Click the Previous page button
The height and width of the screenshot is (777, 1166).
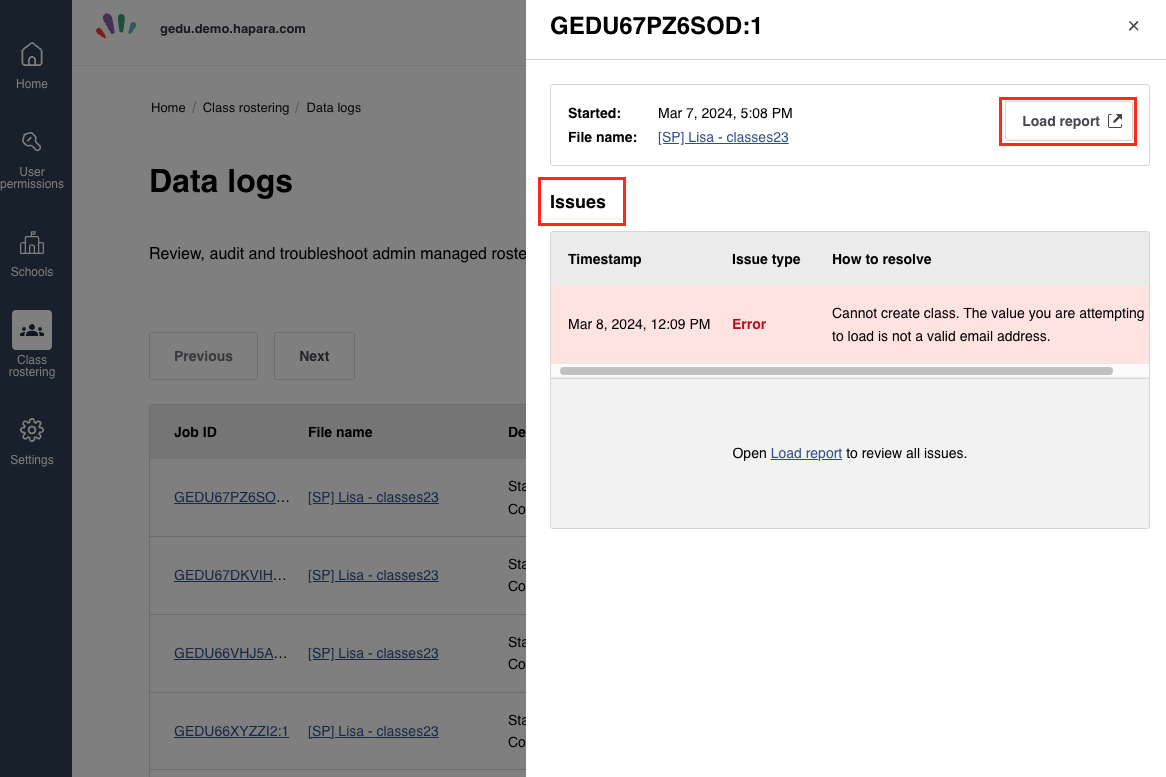click(203, 356)
